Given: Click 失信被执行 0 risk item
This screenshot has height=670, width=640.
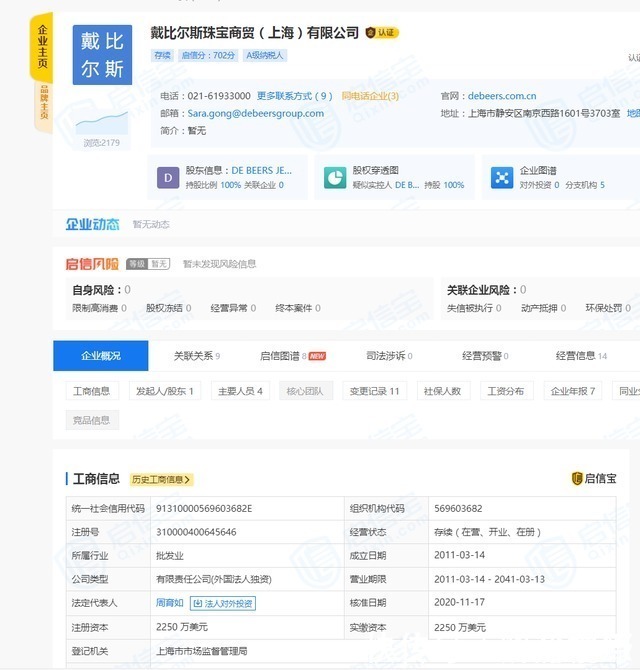Looking at the screenshot, I should (x=474, y=308).
